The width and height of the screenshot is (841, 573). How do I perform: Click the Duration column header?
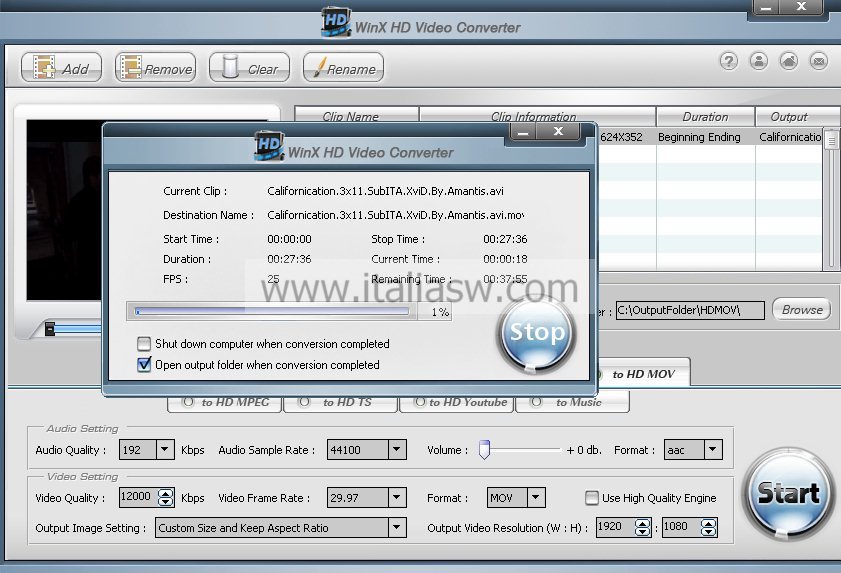click(x=705, y=116)
